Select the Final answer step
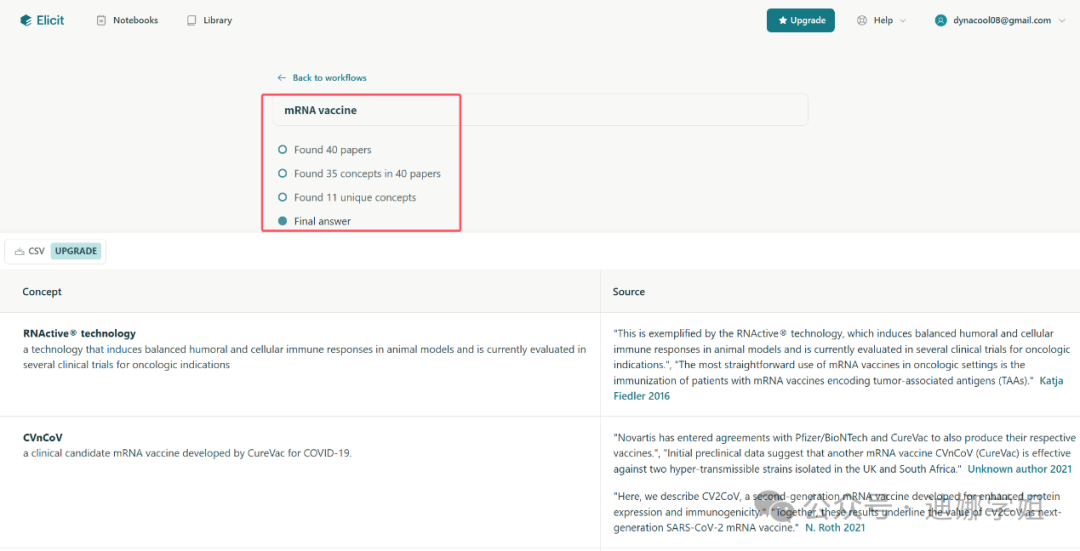1080x551 pixels. point(315,221)
